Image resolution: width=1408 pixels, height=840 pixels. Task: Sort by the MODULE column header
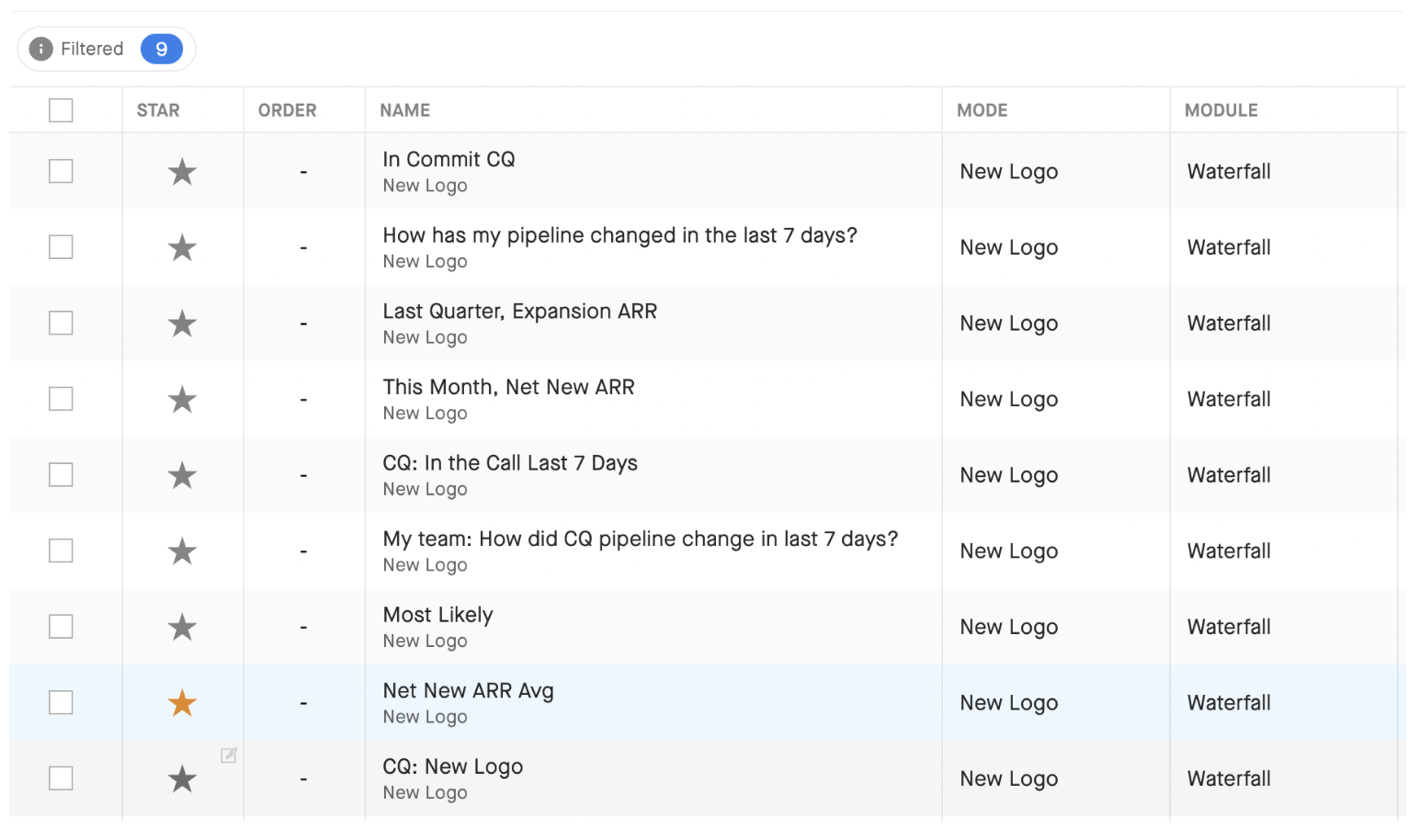[x=1221, y=110]
